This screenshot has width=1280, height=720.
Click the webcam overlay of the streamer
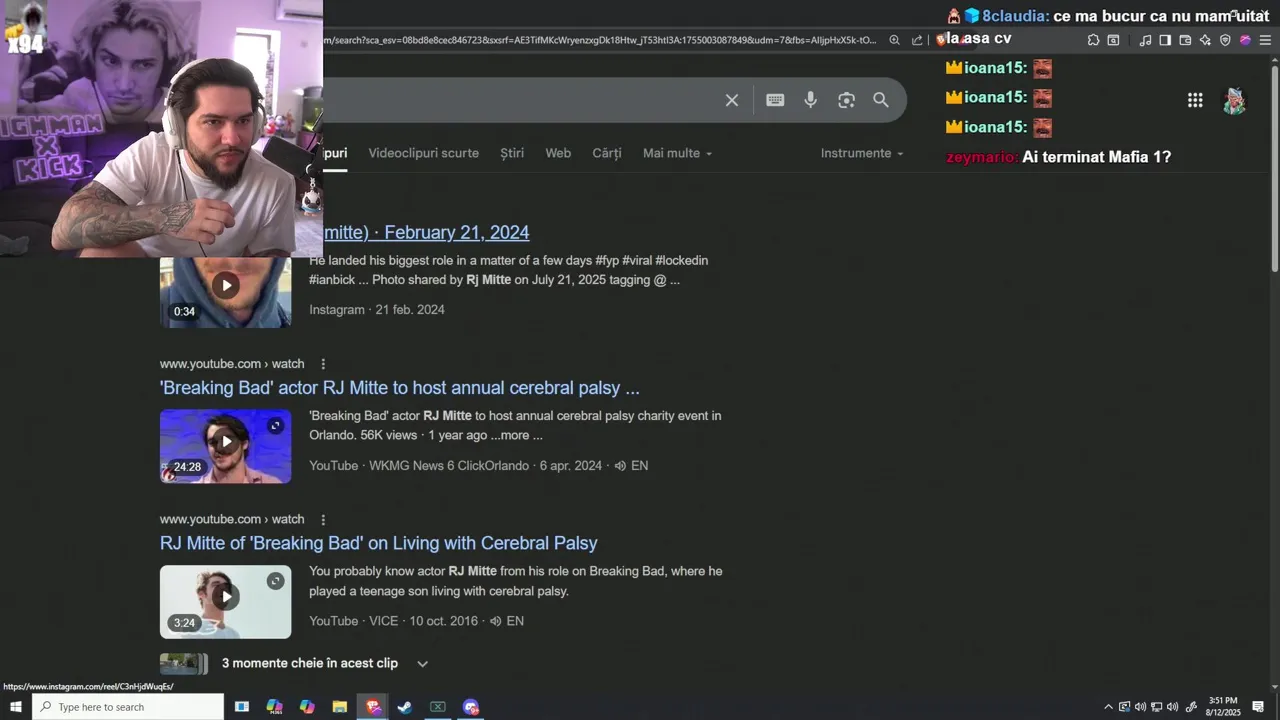pyautogui.click(x=161, y=128)
